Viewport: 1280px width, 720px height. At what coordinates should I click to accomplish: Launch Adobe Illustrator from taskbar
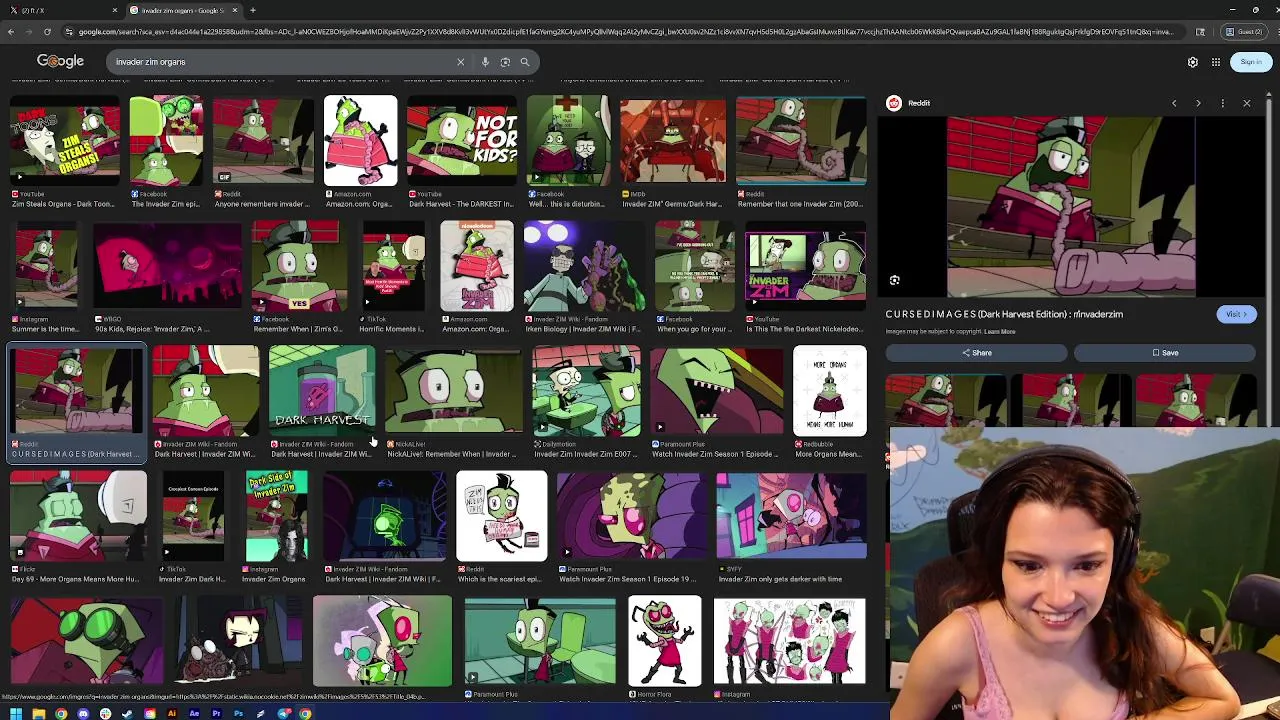click(x=172, y=713)
